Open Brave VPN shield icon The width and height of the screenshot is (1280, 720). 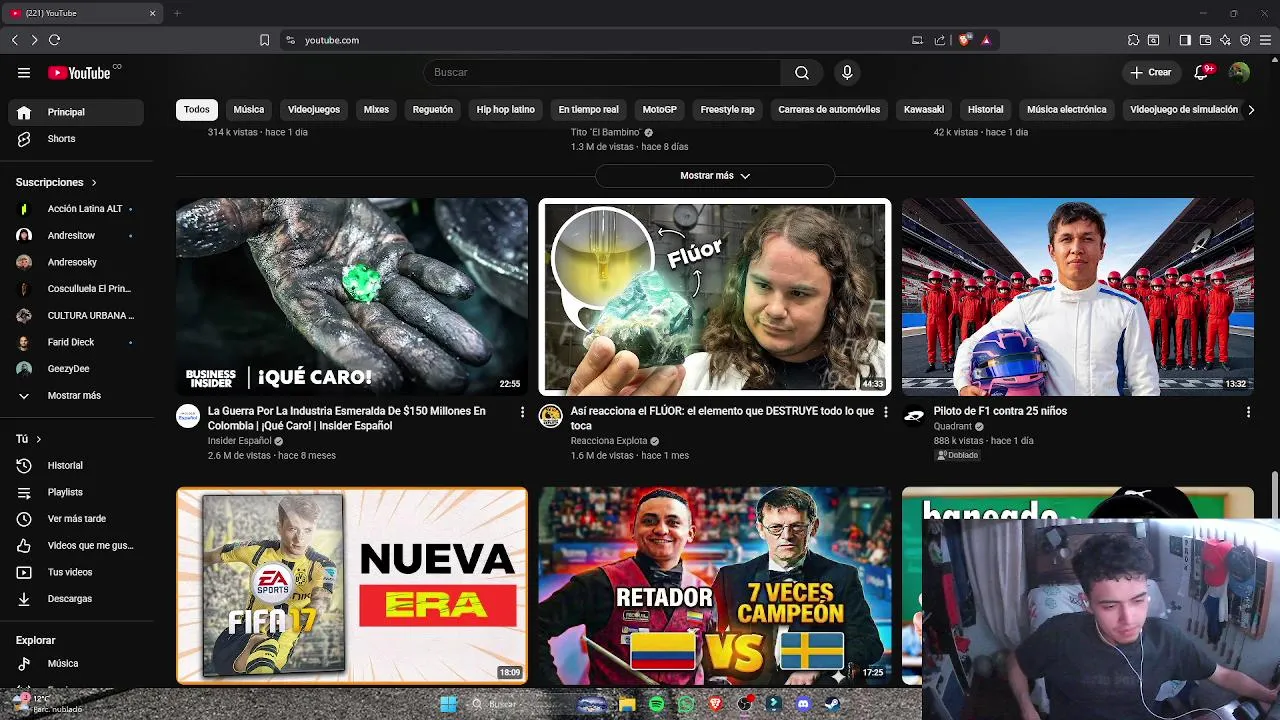(x=1245, y=40)
